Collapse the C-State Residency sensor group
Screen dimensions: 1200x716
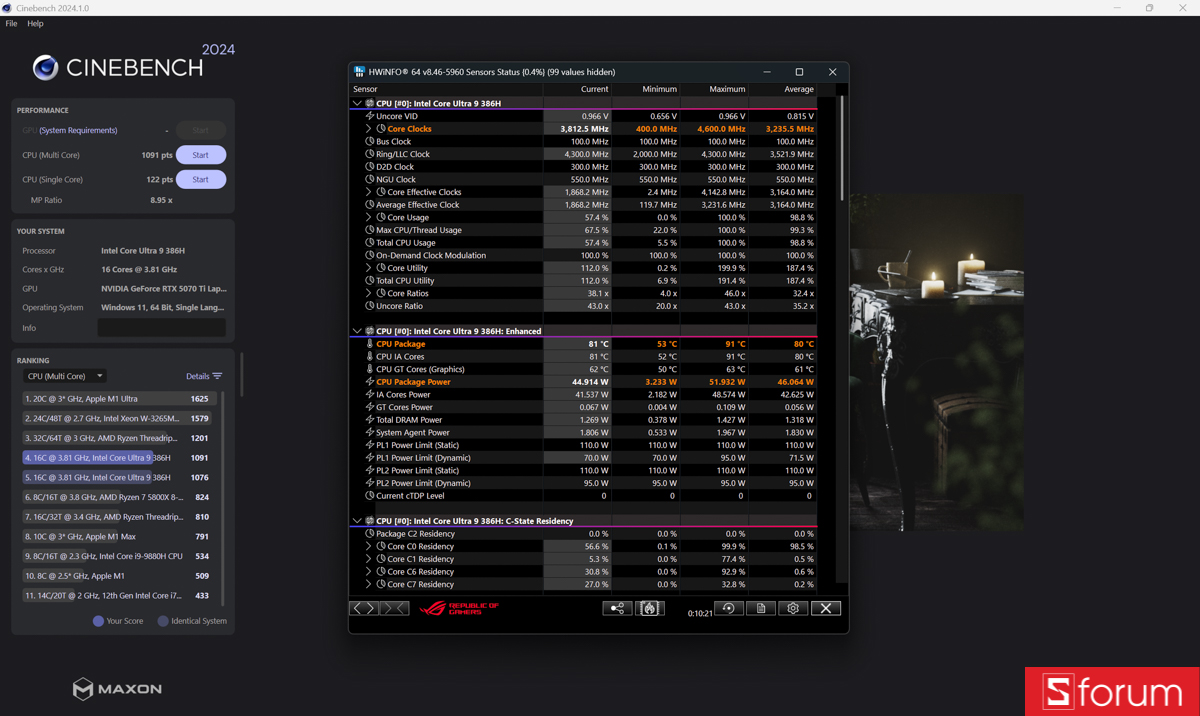pos(357,521)
